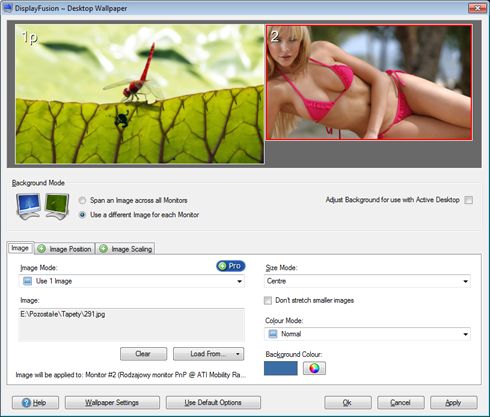This screenshot has width=490, height=417.
Task: Click the Cancel button
Action: (x=401, y=403)
